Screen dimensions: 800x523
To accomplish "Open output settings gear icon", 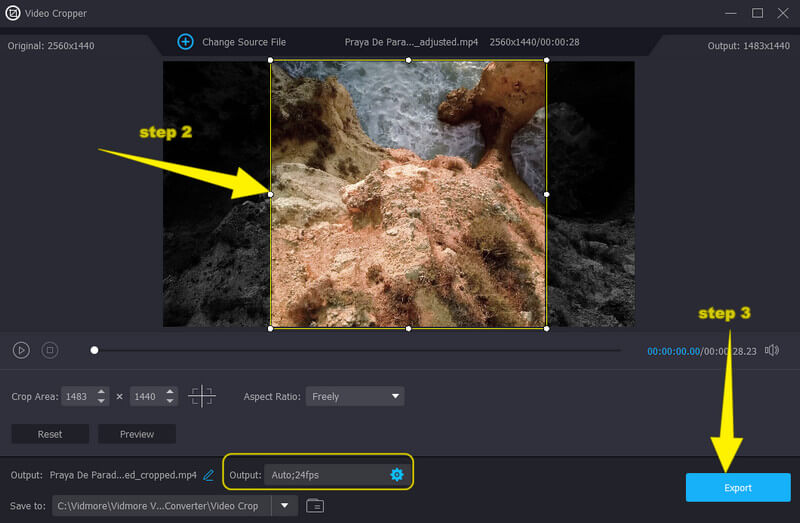I will click(x=396, y=474).
